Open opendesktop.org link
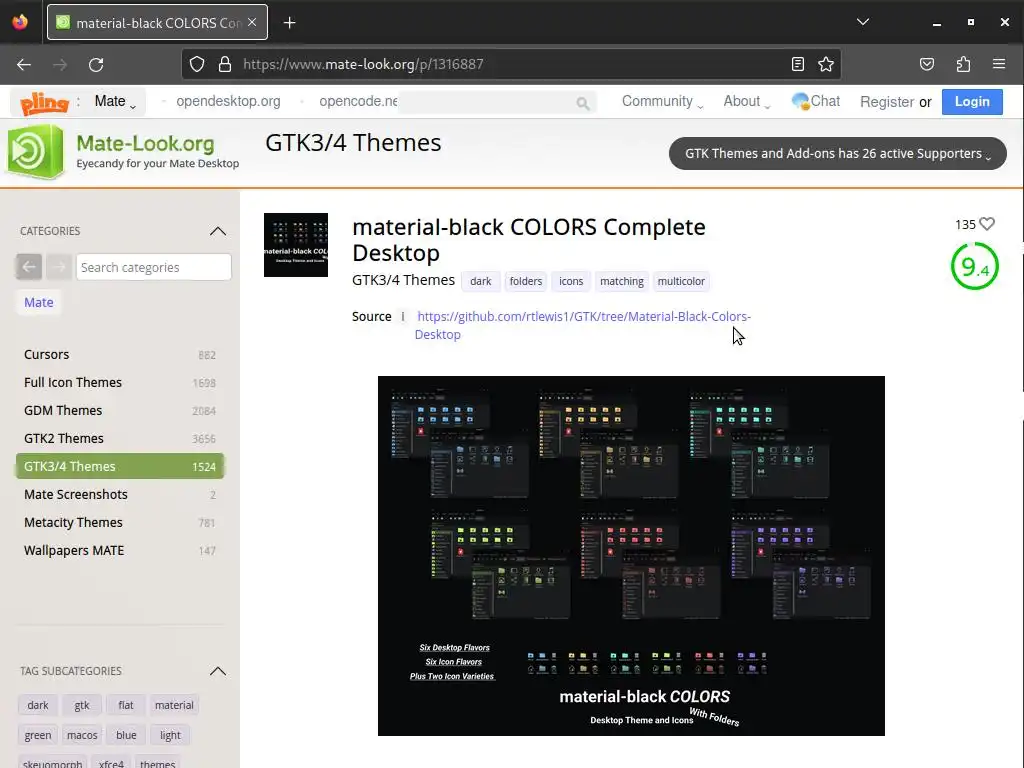Screen dimensions: 1024x768 pos(228,101)
